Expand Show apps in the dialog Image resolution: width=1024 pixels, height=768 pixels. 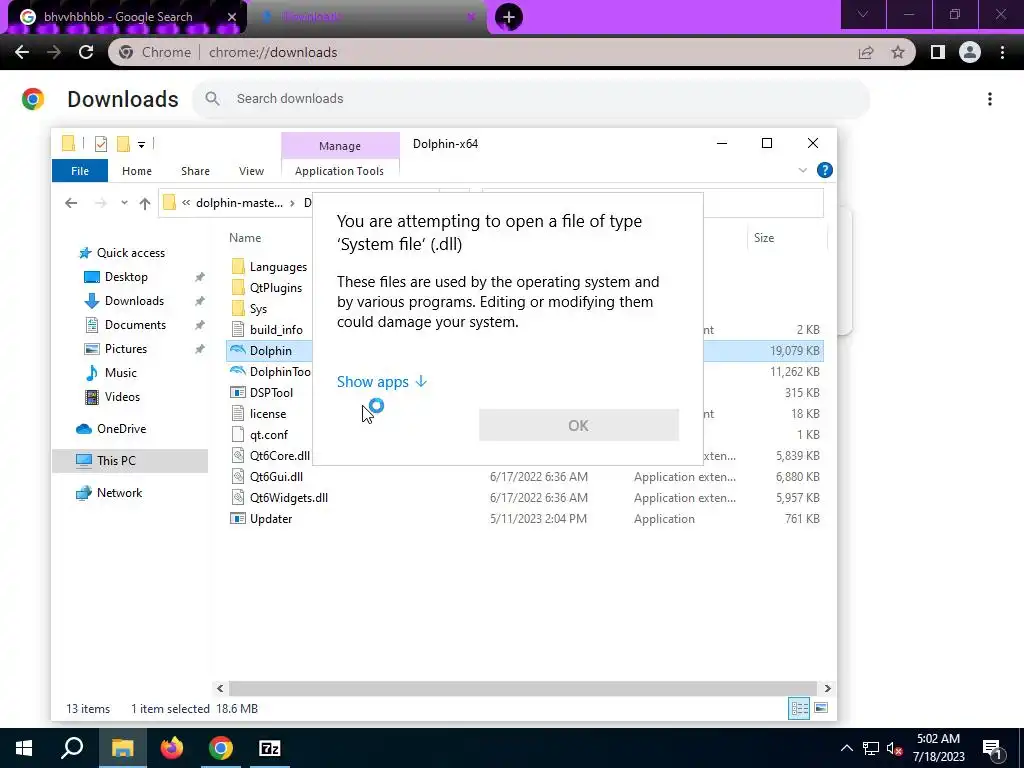pos(382,381)
